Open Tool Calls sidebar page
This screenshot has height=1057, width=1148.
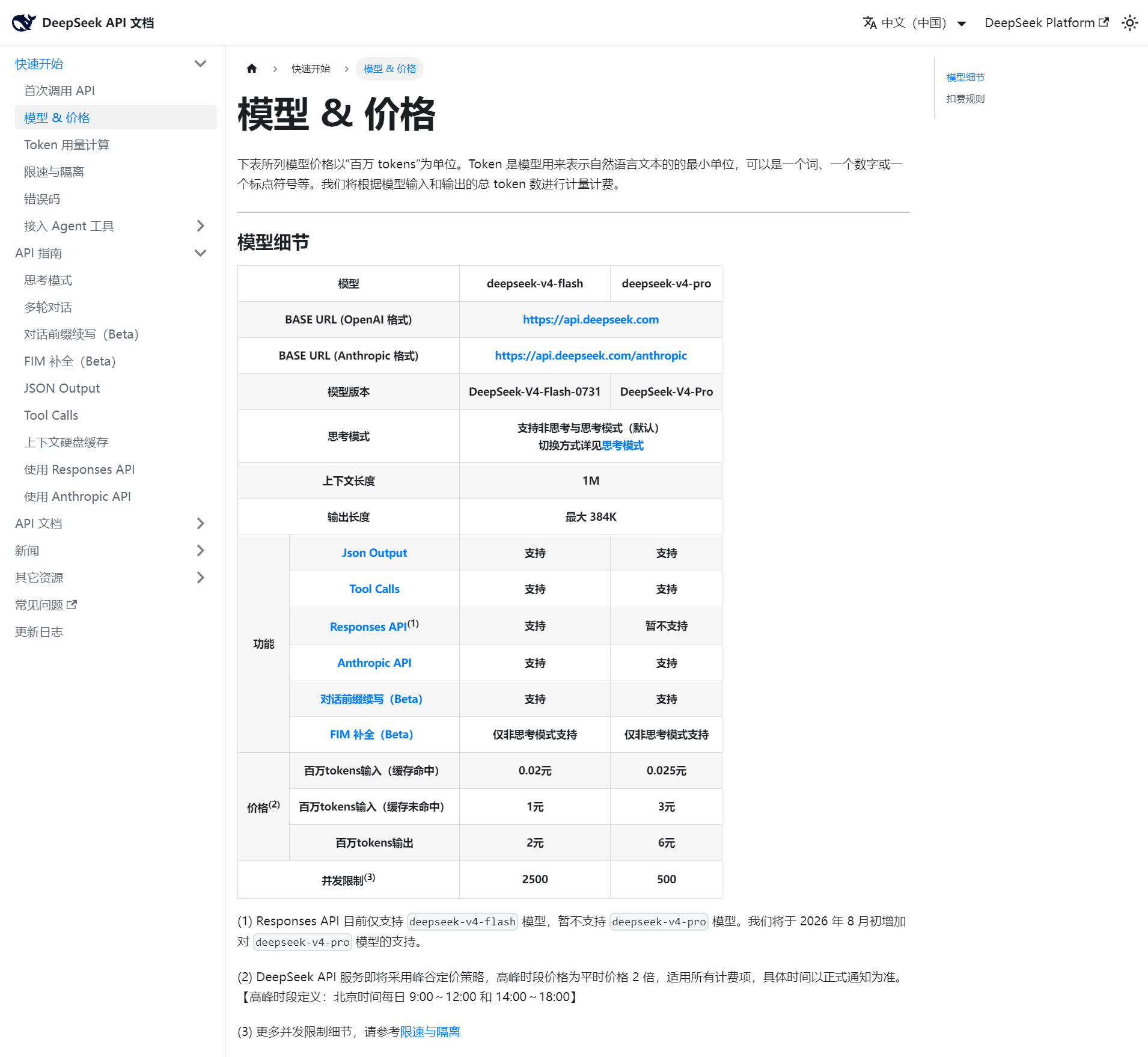(x=116, y=415)
